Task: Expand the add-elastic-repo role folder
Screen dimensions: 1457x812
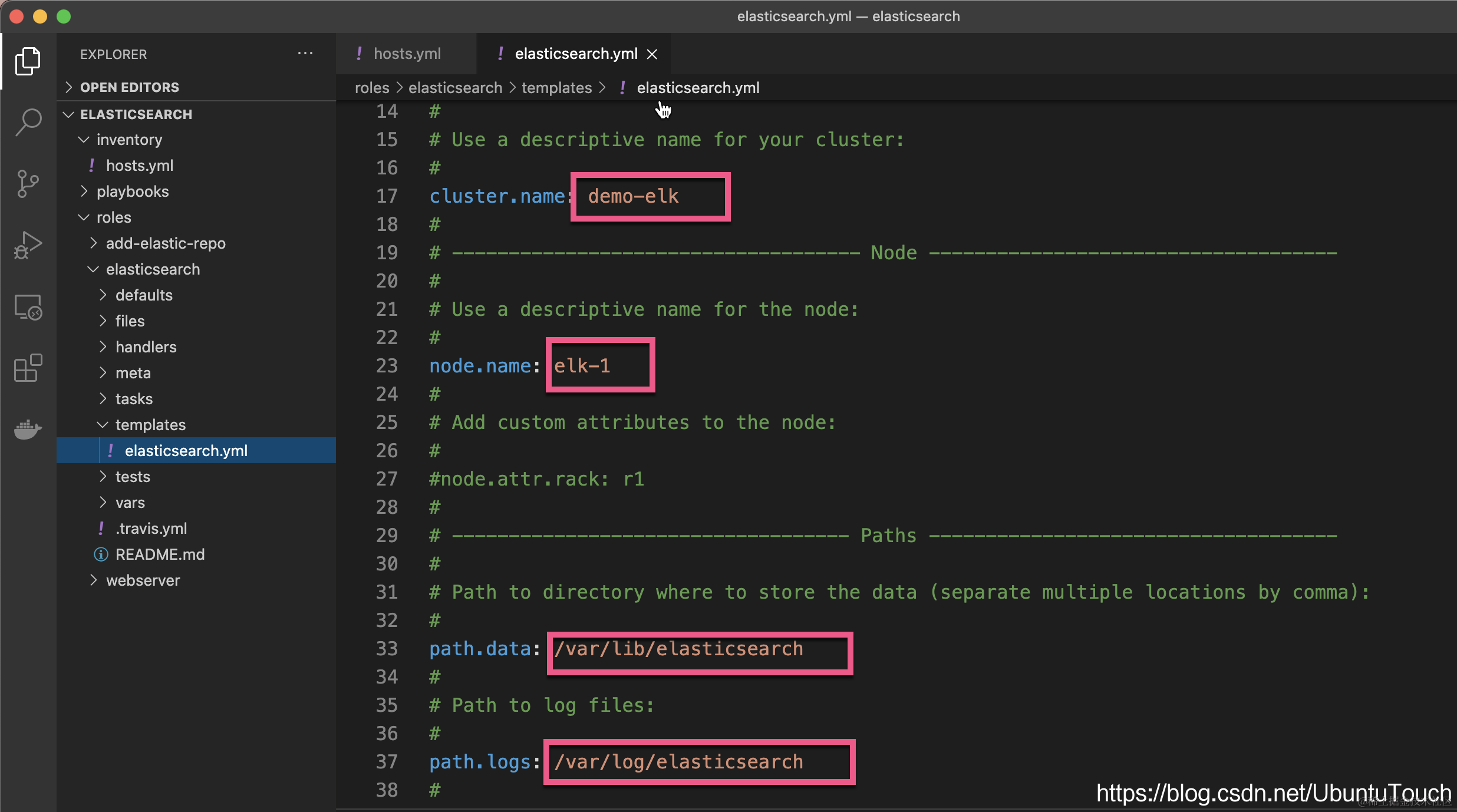Action: pos(165,243)
